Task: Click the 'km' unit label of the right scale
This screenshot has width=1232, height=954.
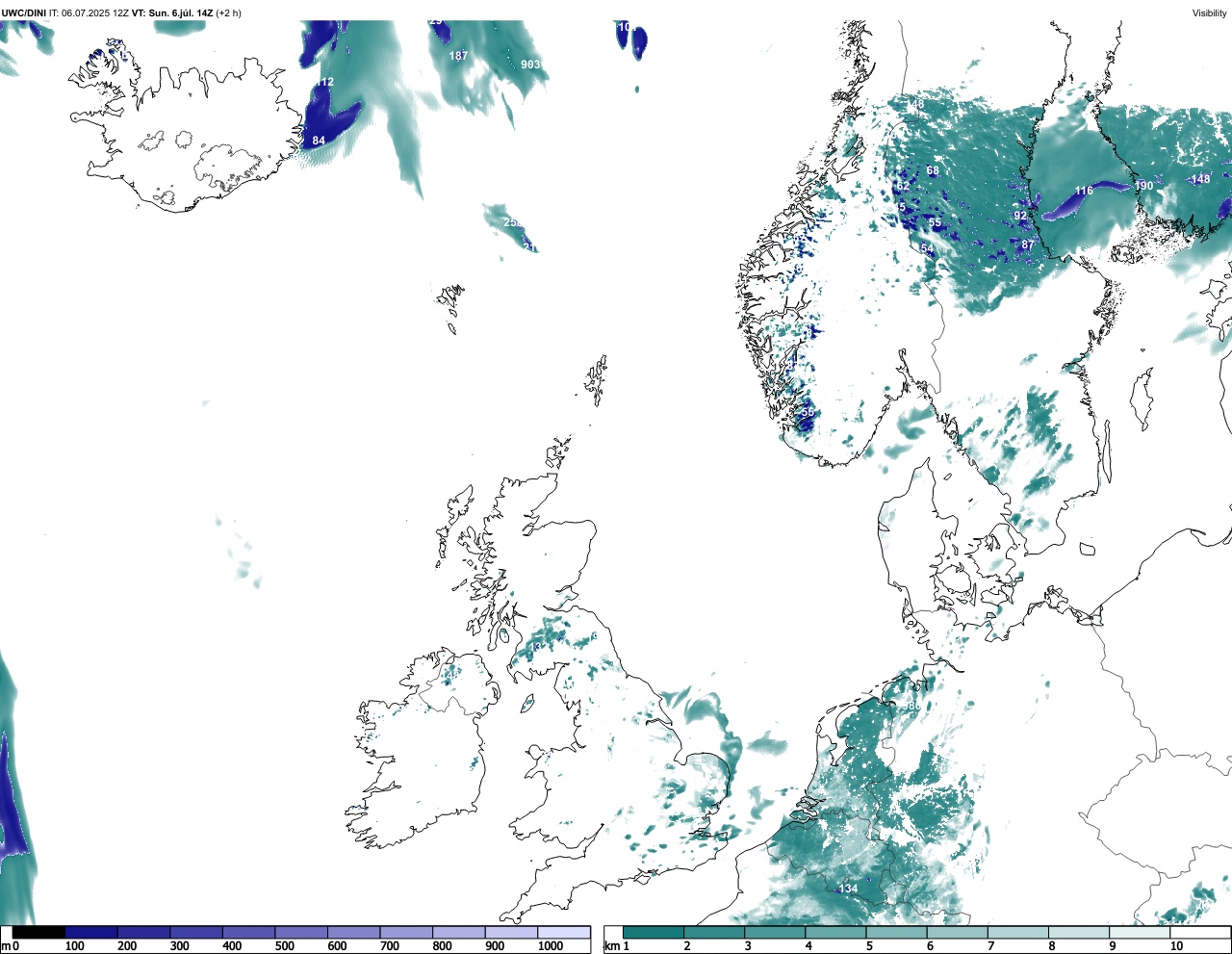Action: (610, 946)
